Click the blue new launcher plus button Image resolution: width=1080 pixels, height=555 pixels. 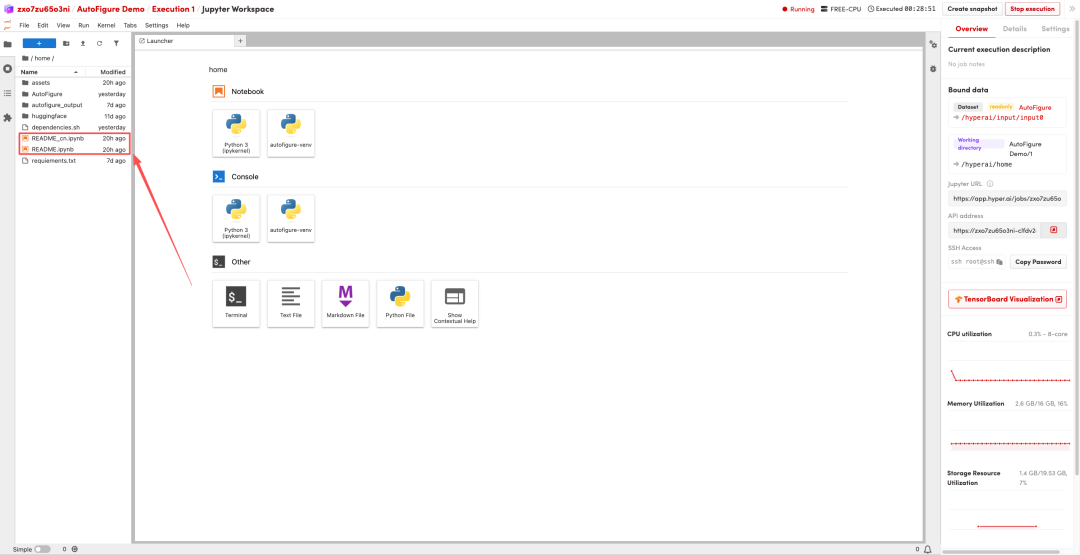39,43
